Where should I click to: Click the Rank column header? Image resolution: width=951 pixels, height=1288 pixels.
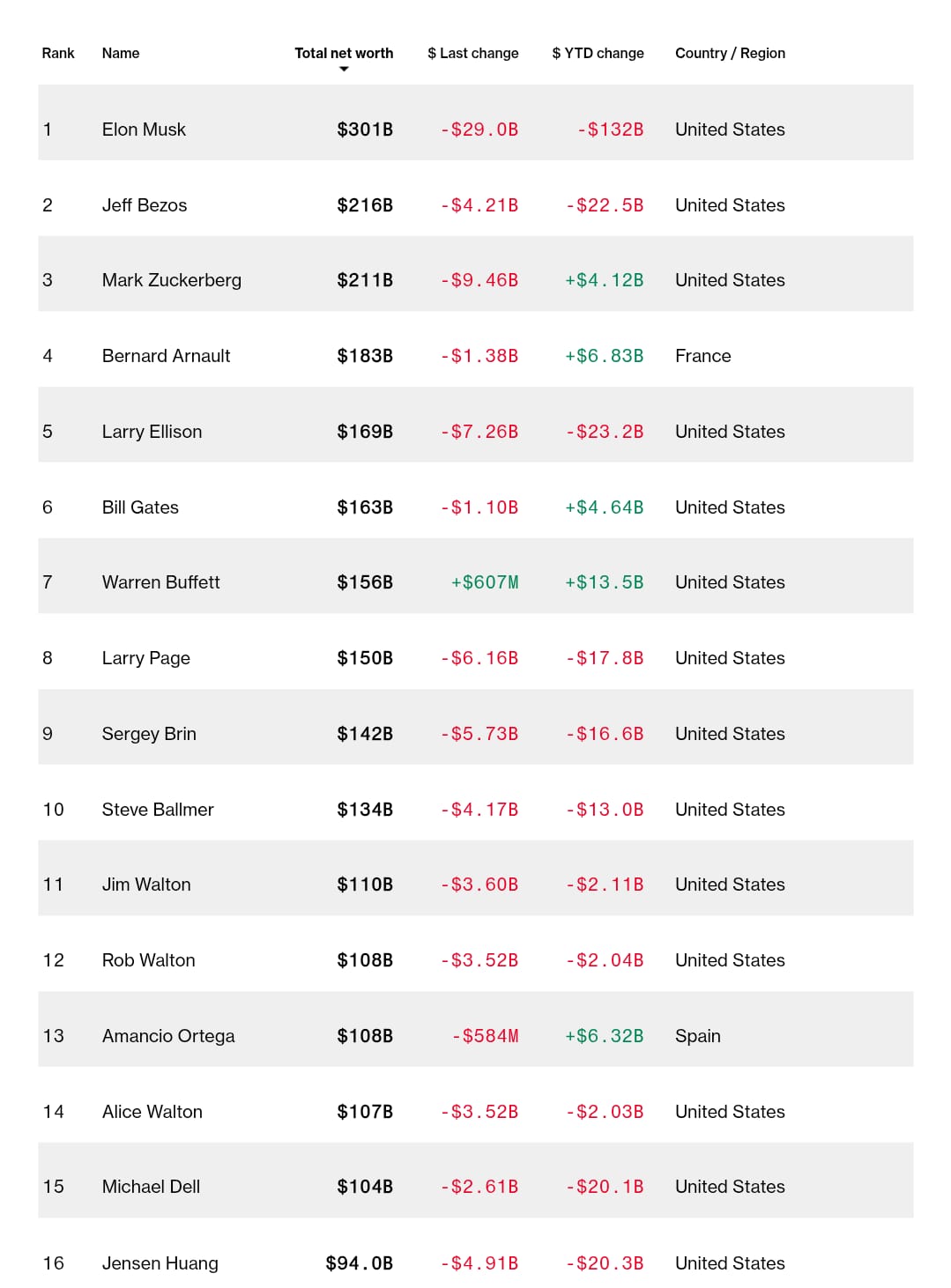click(58, 53)
